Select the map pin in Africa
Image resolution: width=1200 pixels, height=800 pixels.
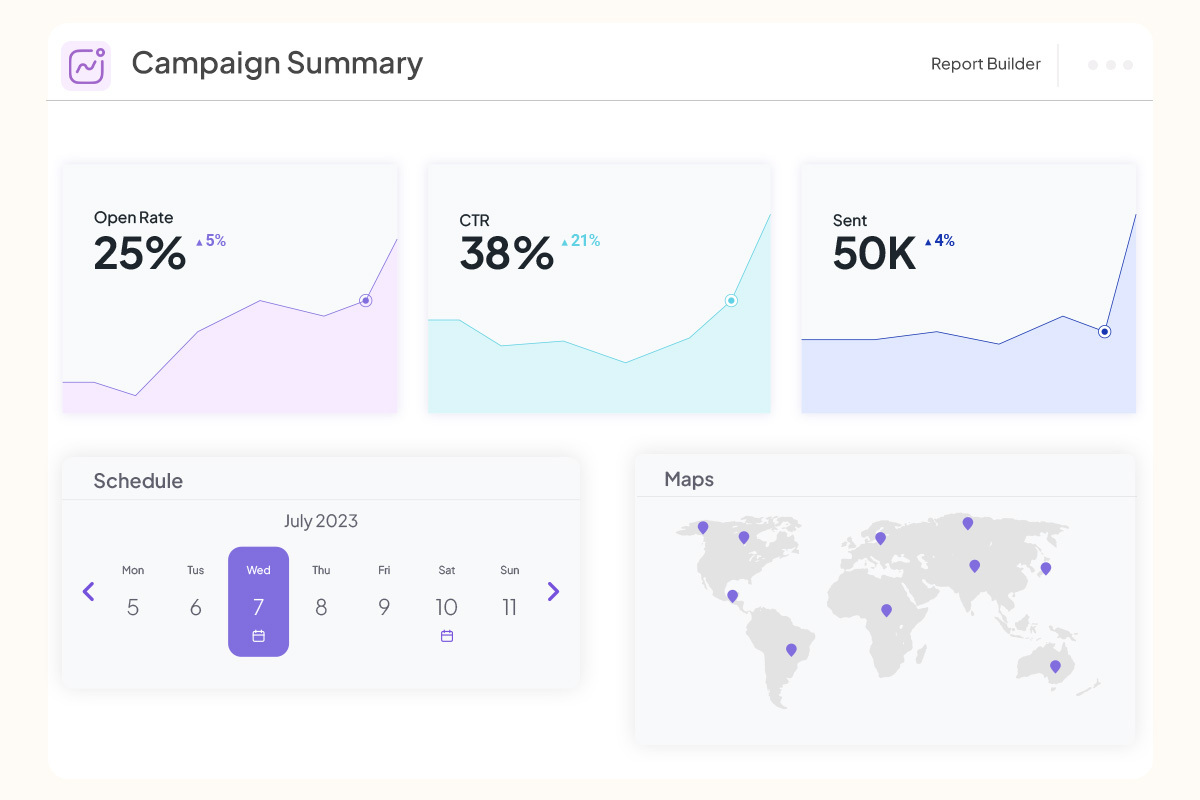[x=886, y=609]
